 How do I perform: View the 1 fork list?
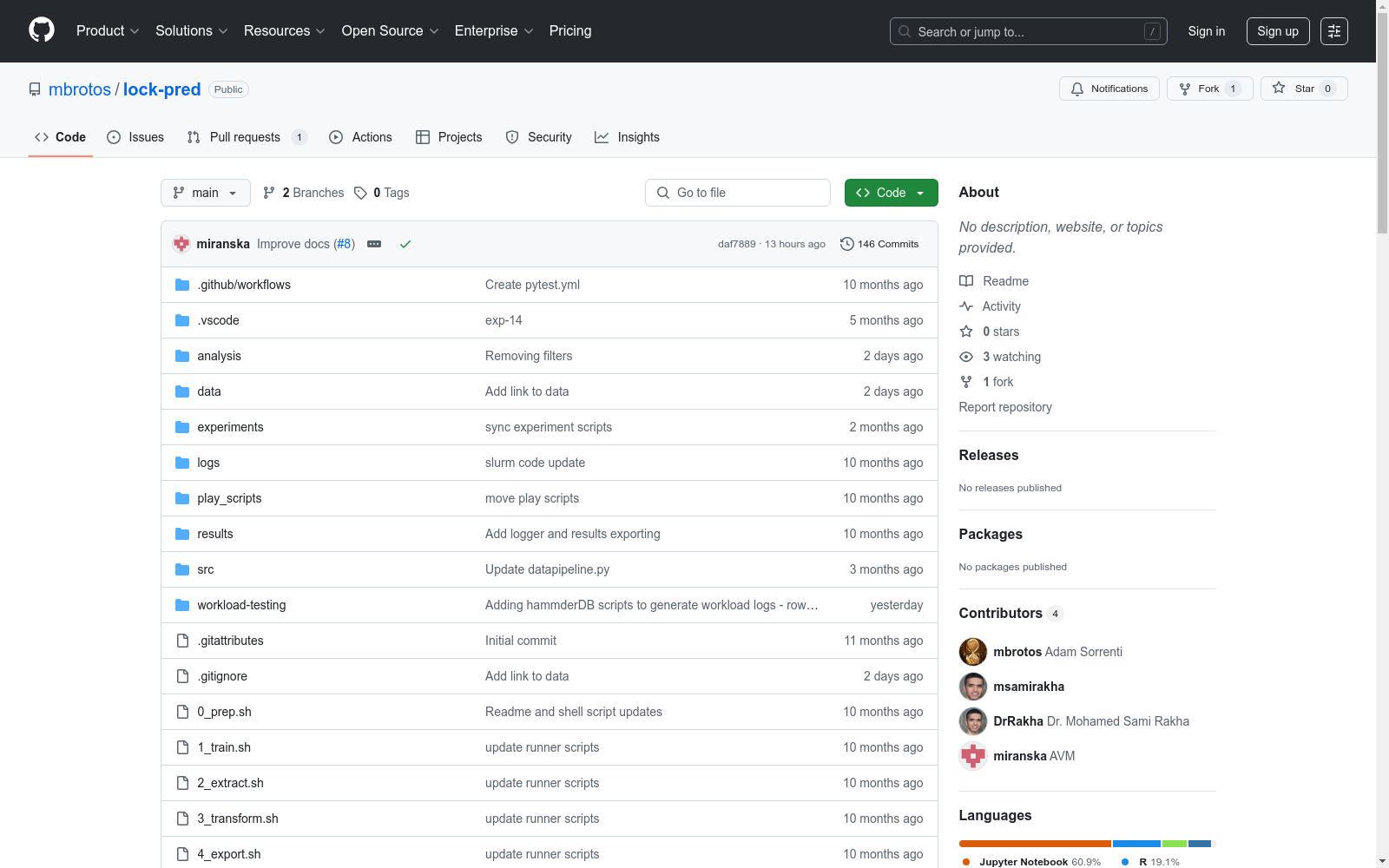coord(986,382)
